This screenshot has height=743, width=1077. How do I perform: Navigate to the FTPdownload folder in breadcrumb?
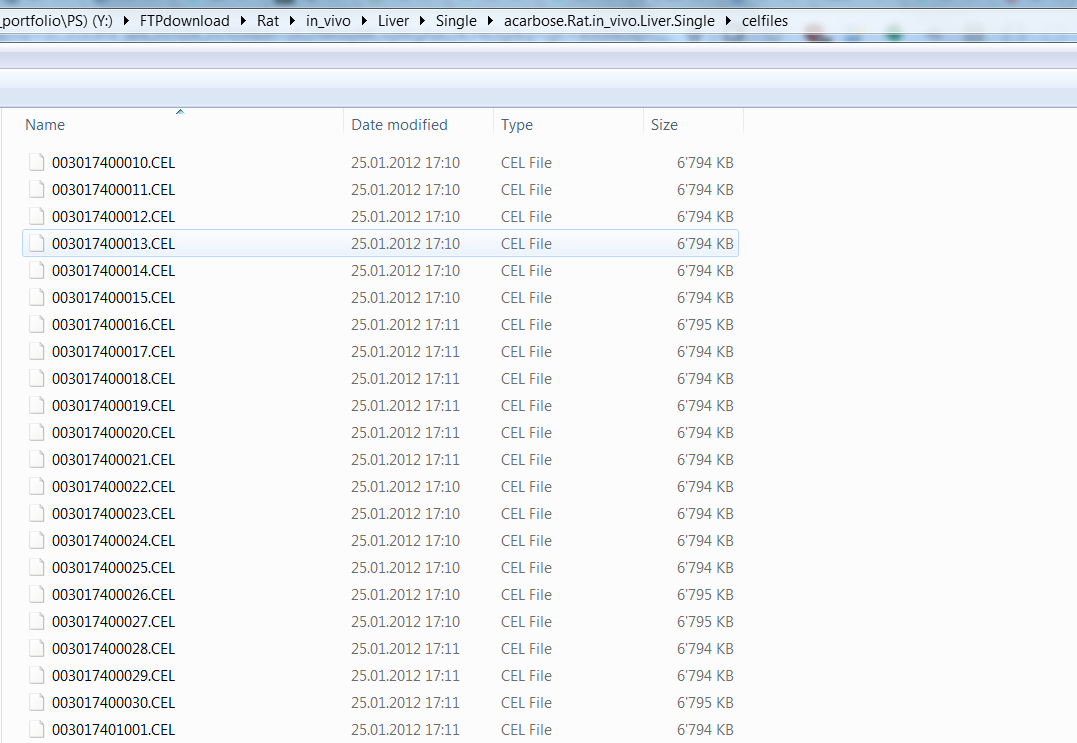click(x=185, y=21)
